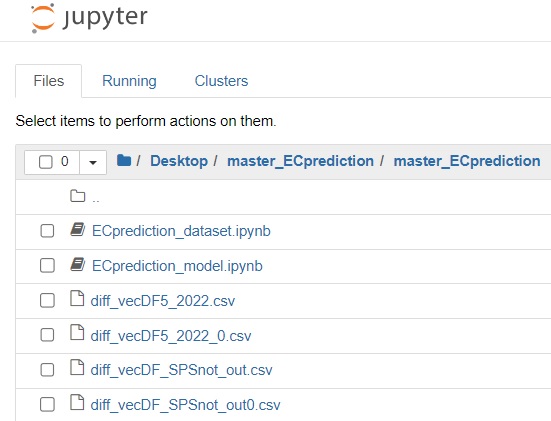Switch to the Running tab
The width and height of the screenshot is (551, 421).
(x=129, y=81)
